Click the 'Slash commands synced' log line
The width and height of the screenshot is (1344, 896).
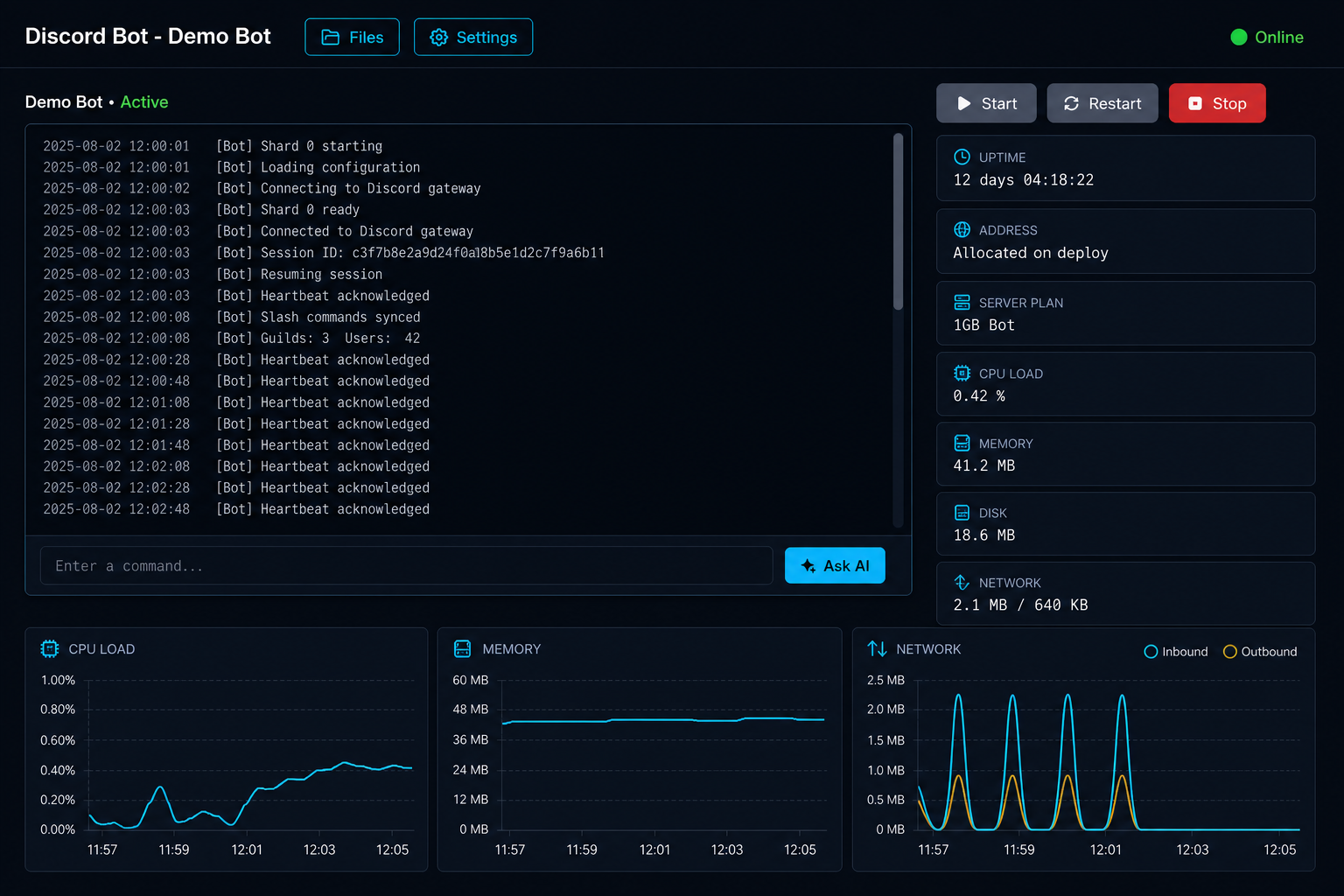[x=232, y=317]
